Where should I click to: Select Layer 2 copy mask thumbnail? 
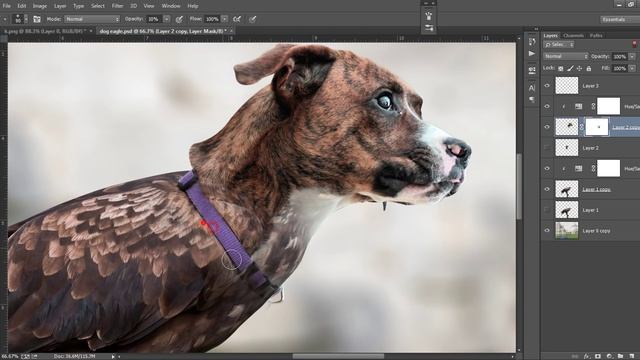point(597,127)
